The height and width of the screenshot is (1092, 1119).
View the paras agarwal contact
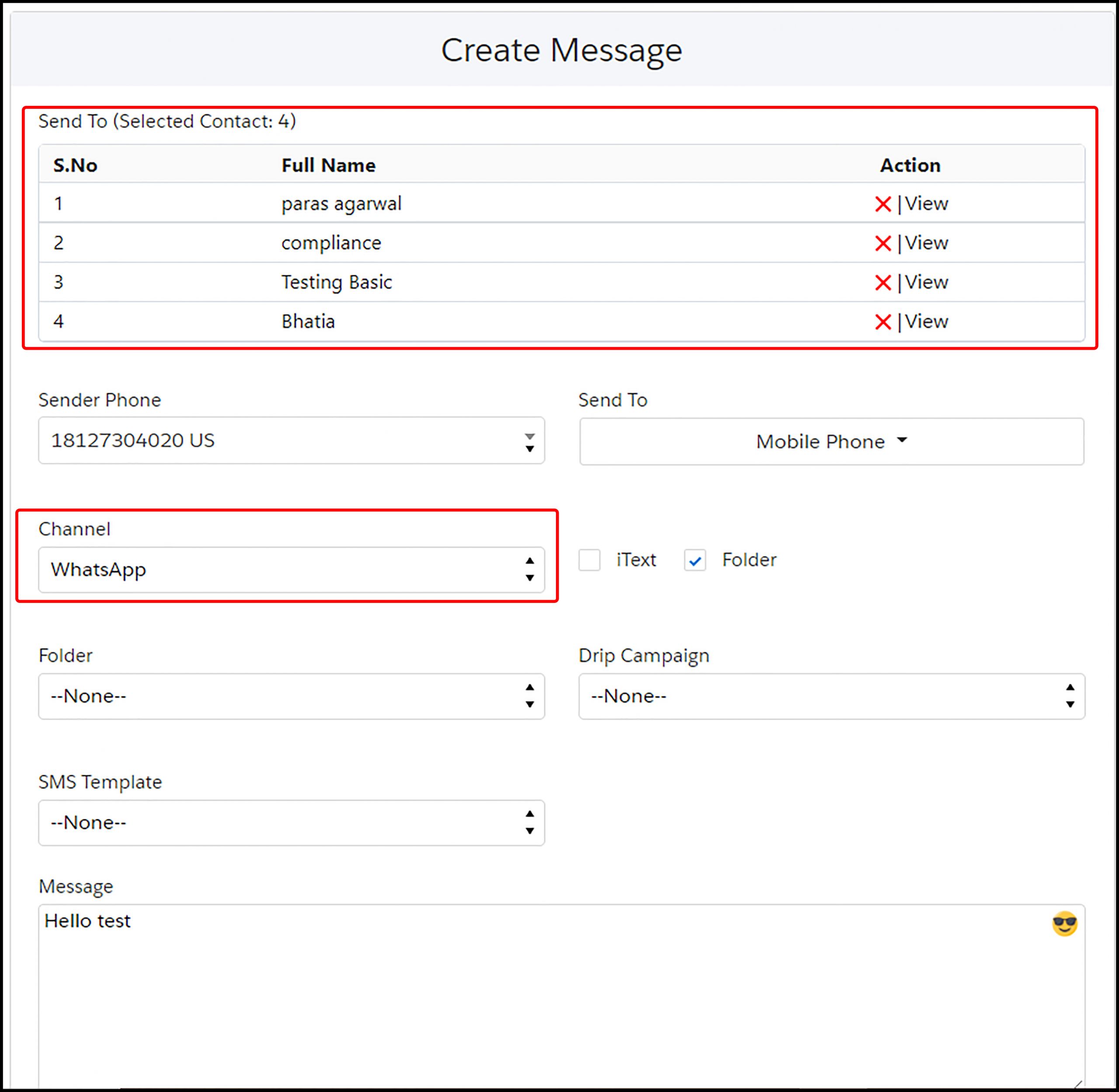tap(926, 204)
